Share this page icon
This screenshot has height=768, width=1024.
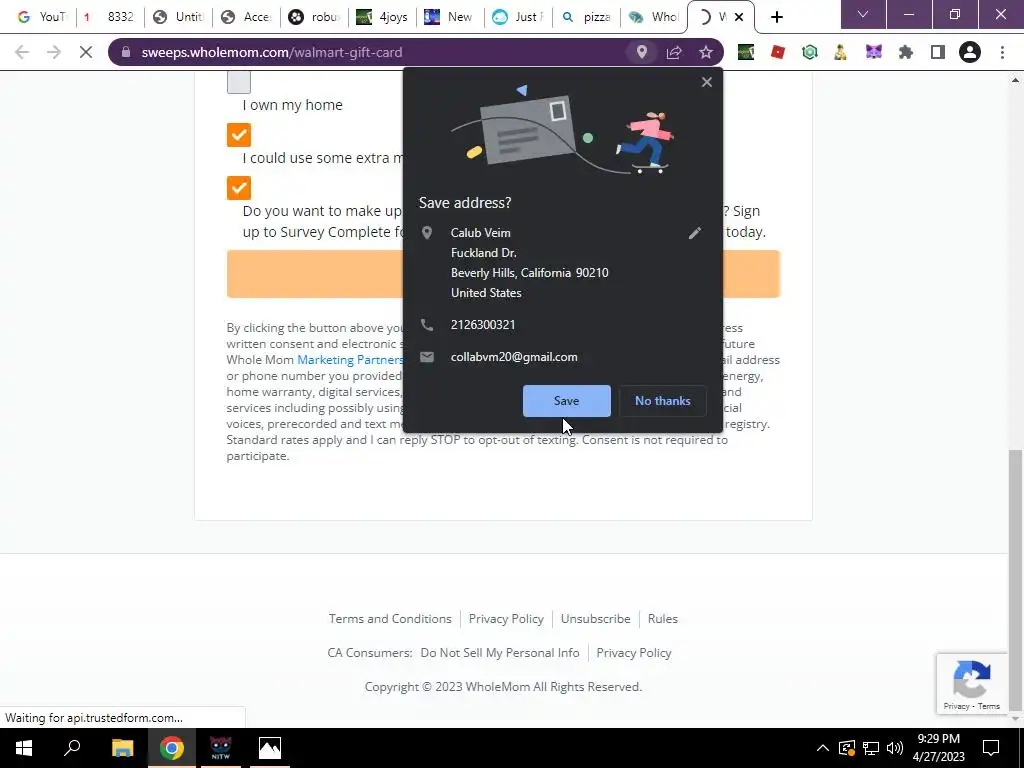[674, 52]
